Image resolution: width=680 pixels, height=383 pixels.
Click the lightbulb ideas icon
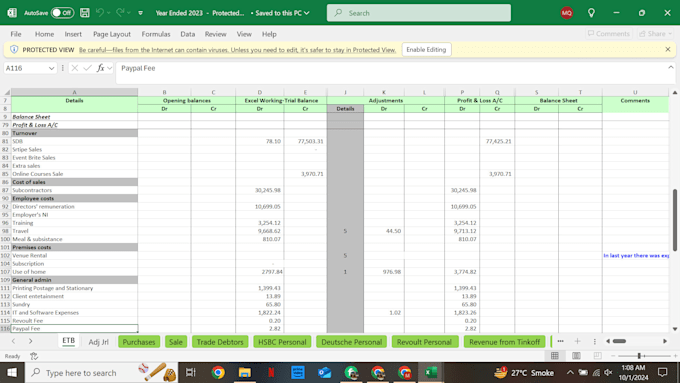coord(591,13)
